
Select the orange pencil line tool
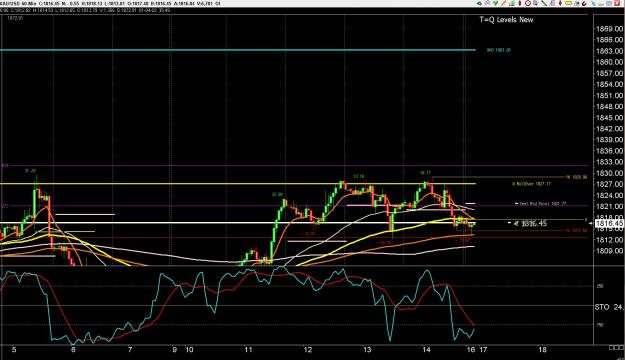click(503, 3)
